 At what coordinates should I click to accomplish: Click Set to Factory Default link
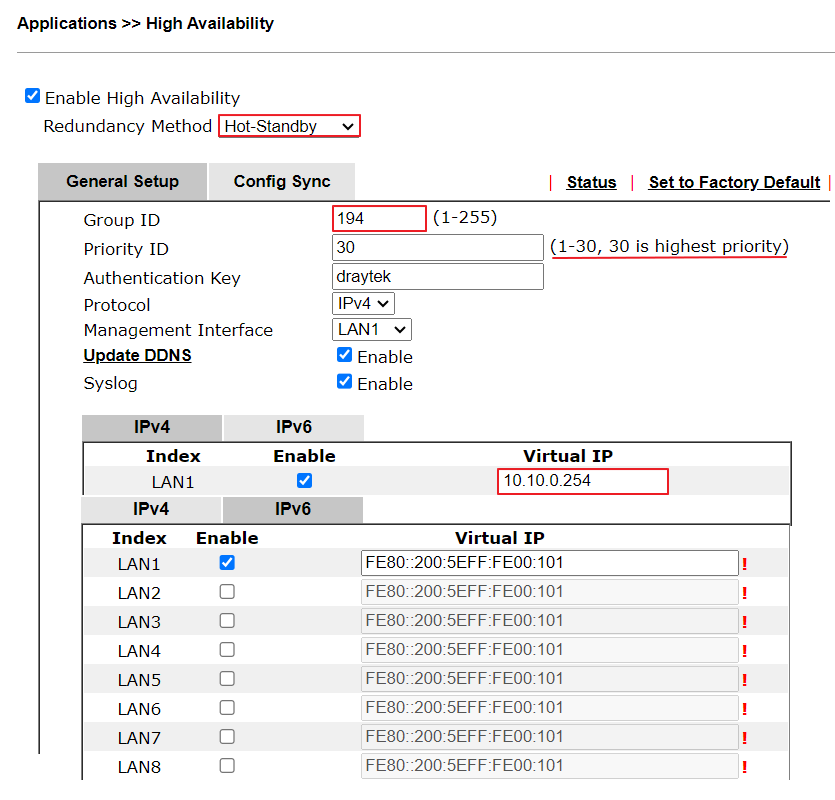tap(734, 183)
